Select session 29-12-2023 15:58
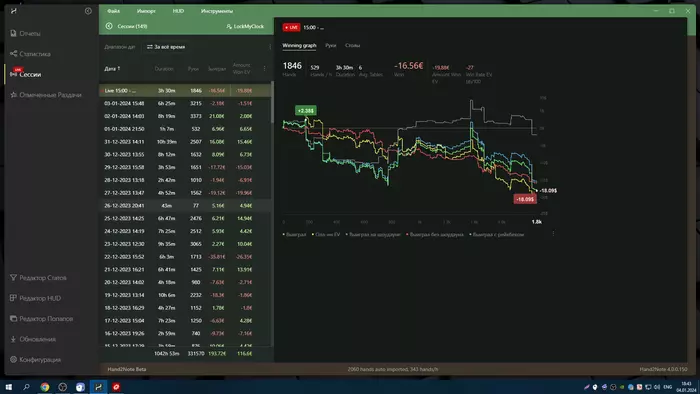 tap(185, 167)
